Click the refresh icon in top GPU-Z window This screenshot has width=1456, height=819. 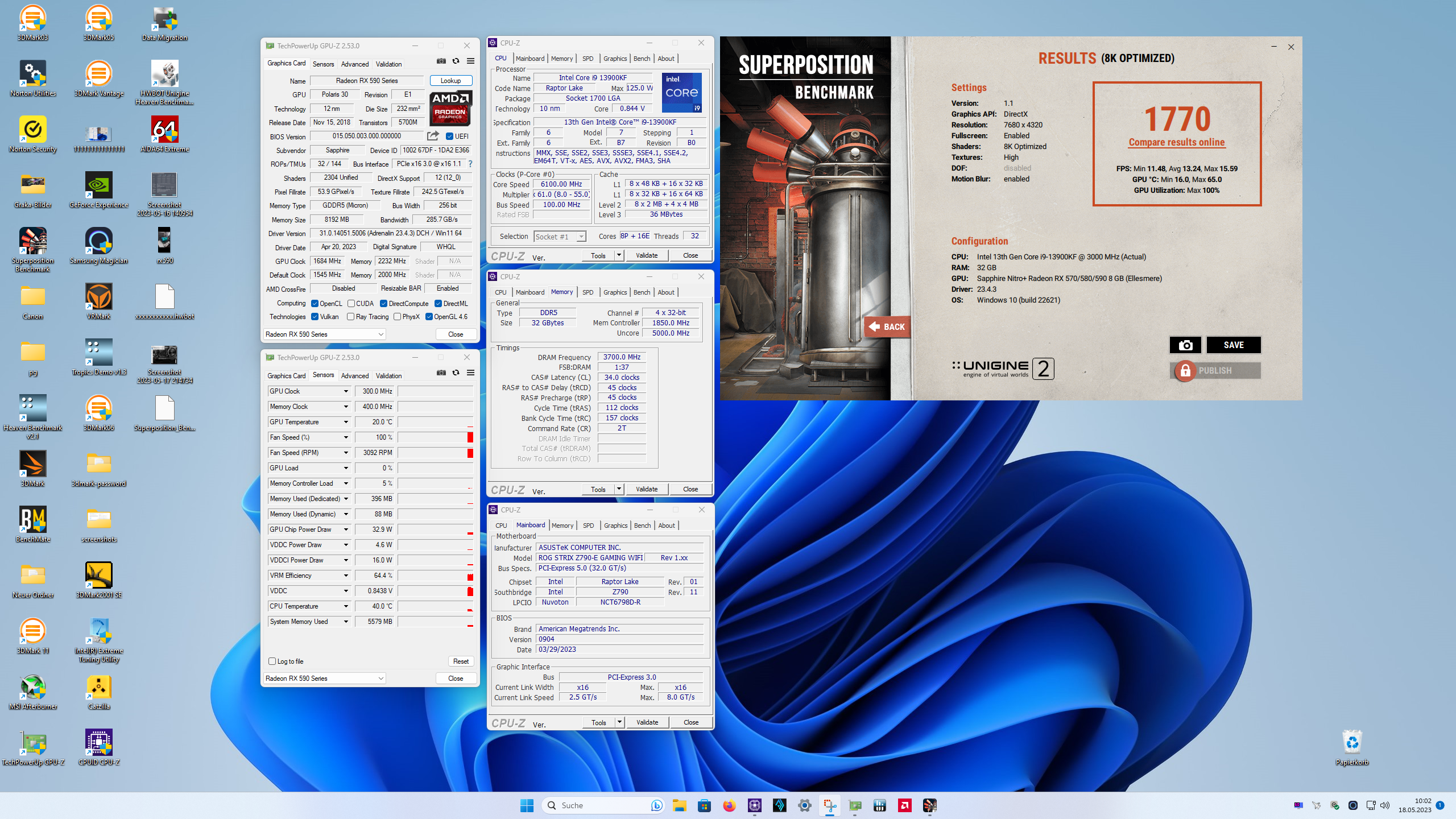click(x=456, y=61)
